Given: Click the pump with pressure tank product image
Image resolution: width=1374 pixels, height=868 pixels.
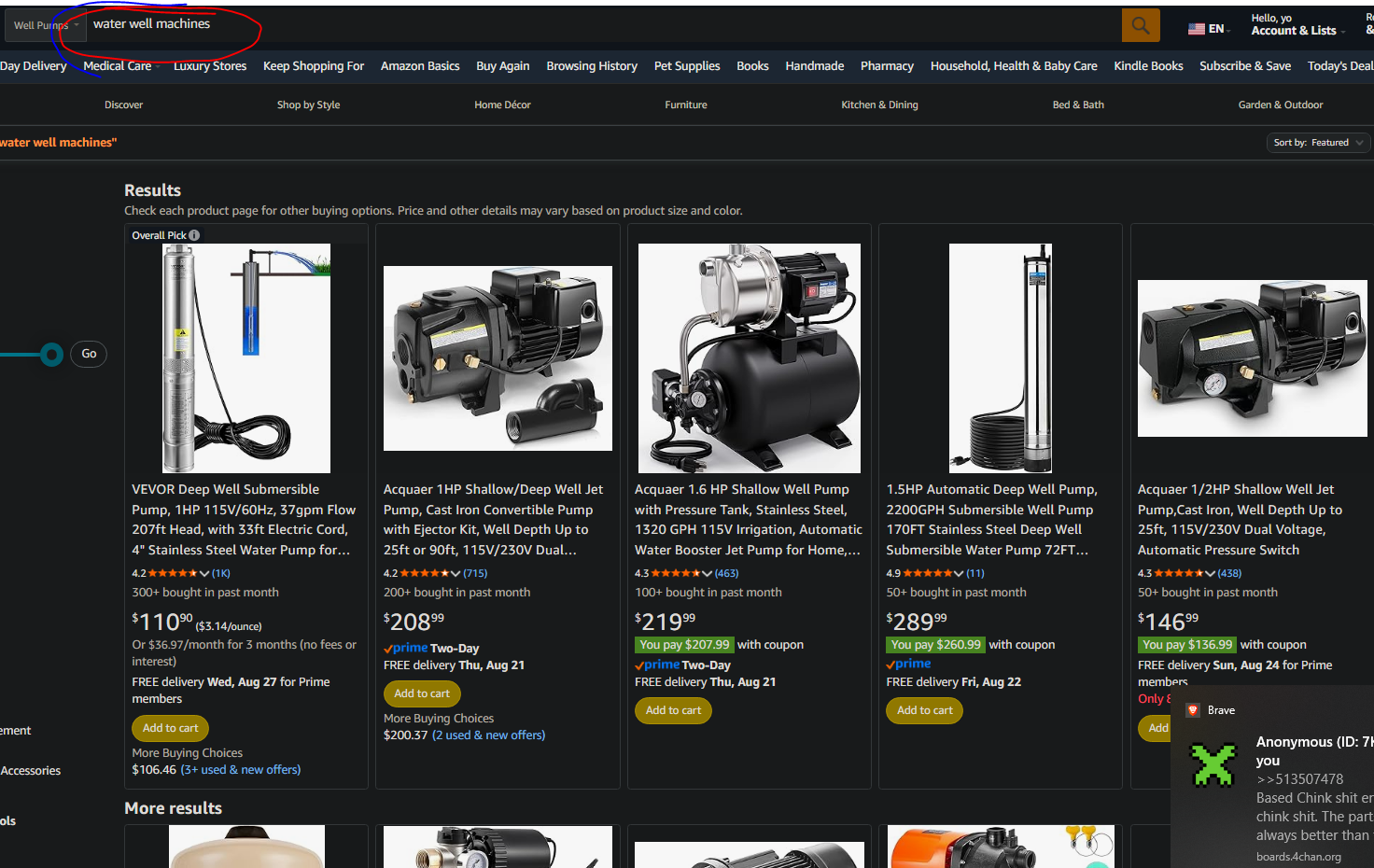Looking at the screenshot, I should pos(750,358).
